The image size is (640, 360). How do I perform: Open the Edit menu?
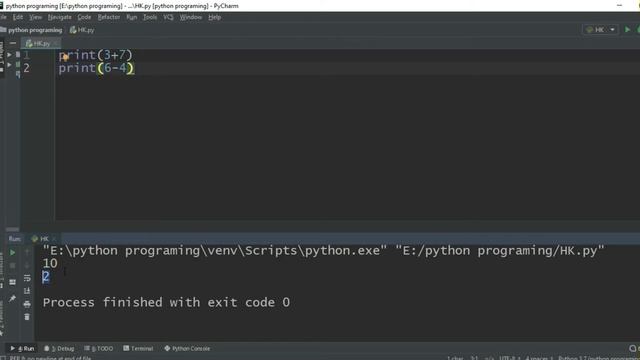(x=18, y=17)
